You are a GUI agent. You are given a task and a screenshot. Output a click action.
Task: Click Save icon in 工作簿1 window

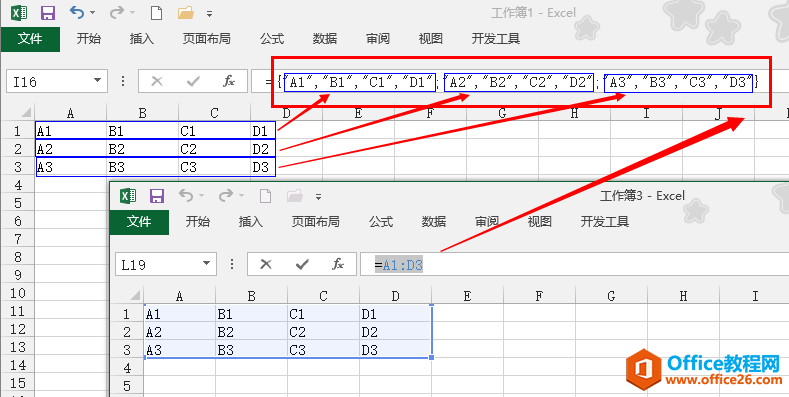click(x=48, y=13)
